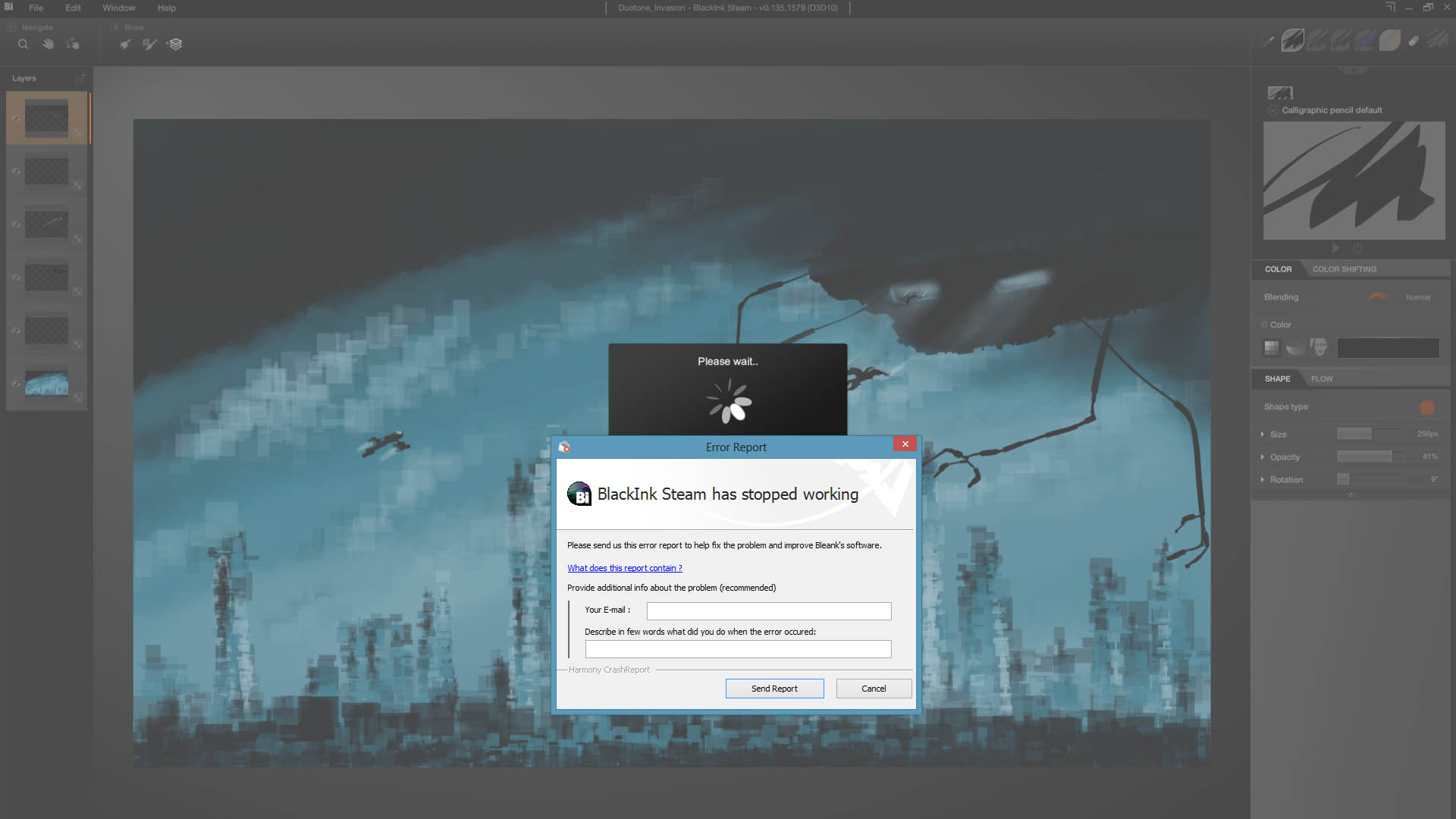Toggle the brush panel show icon
This screenshot has height=819, width=1456.
(125, 44)
